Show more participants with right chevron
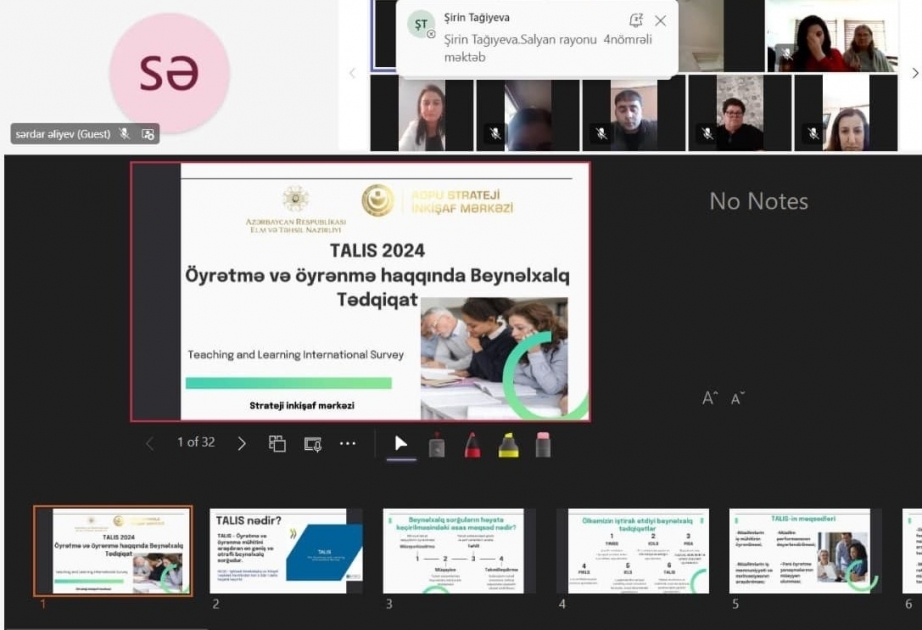This screenshot has width=922, height=630. click(915, 74)
